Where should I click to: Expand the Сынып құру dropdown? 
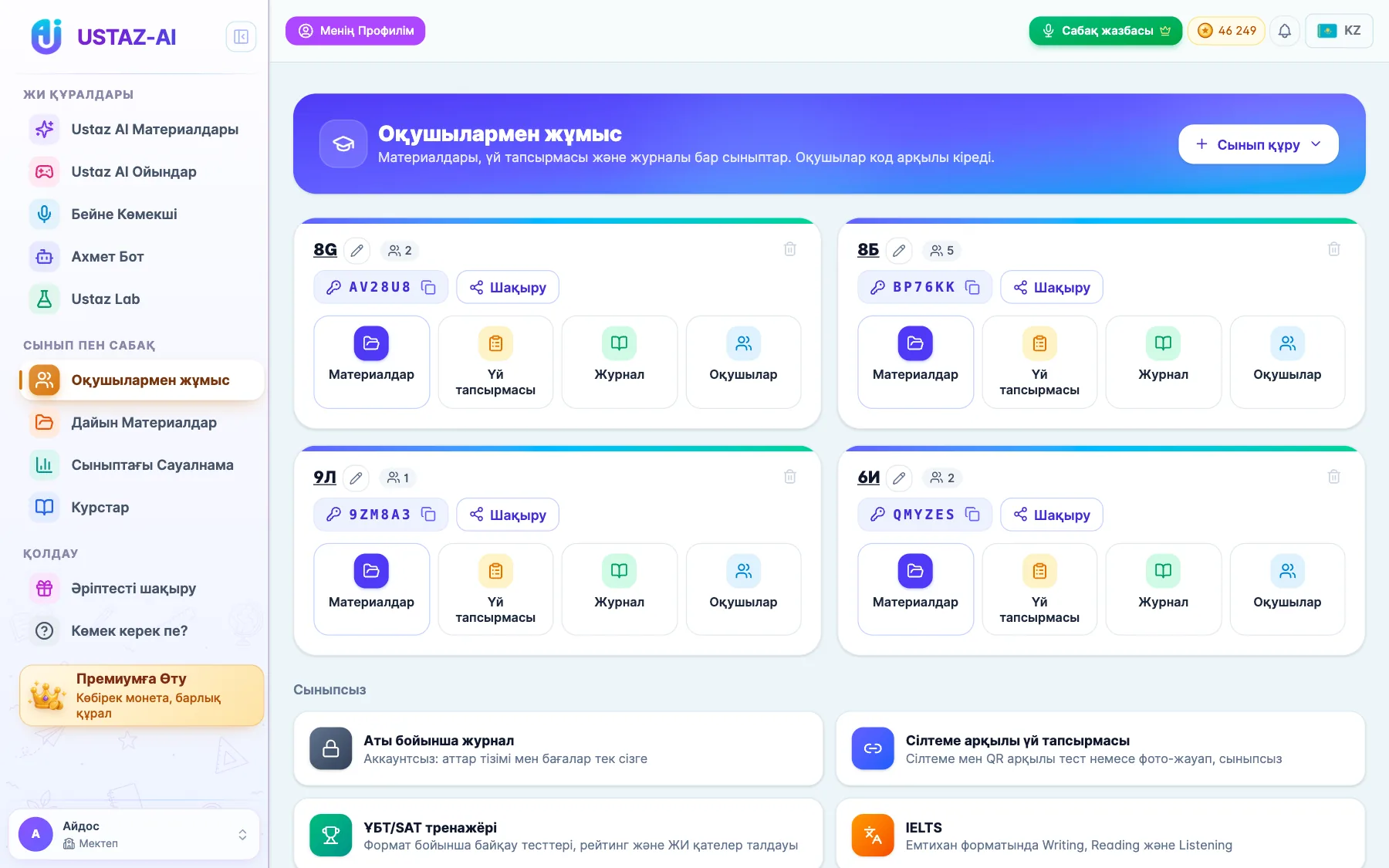click(1259, 144)
